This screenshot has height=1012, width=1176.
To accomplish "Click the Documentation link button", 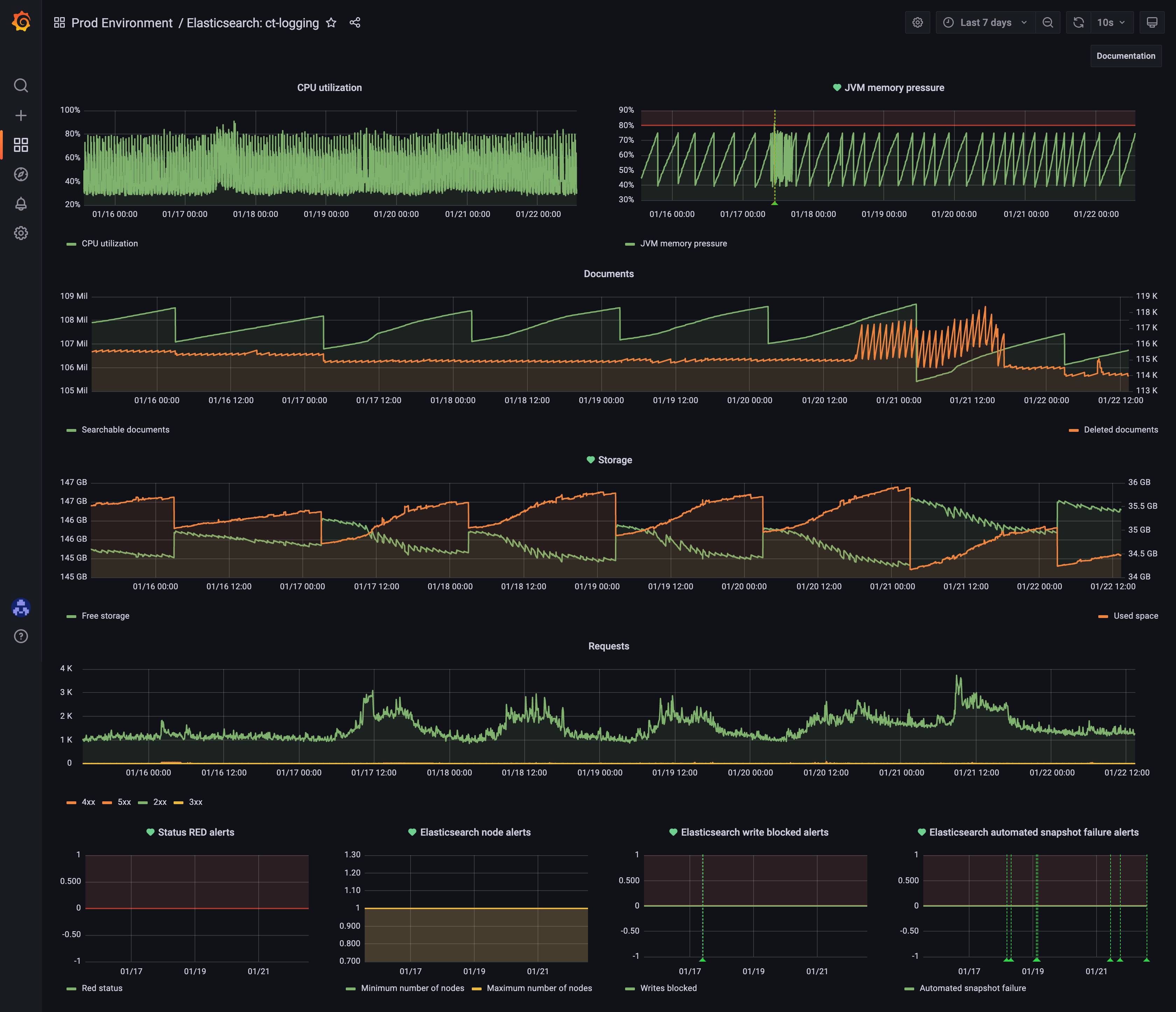I will click(1126, 56).
